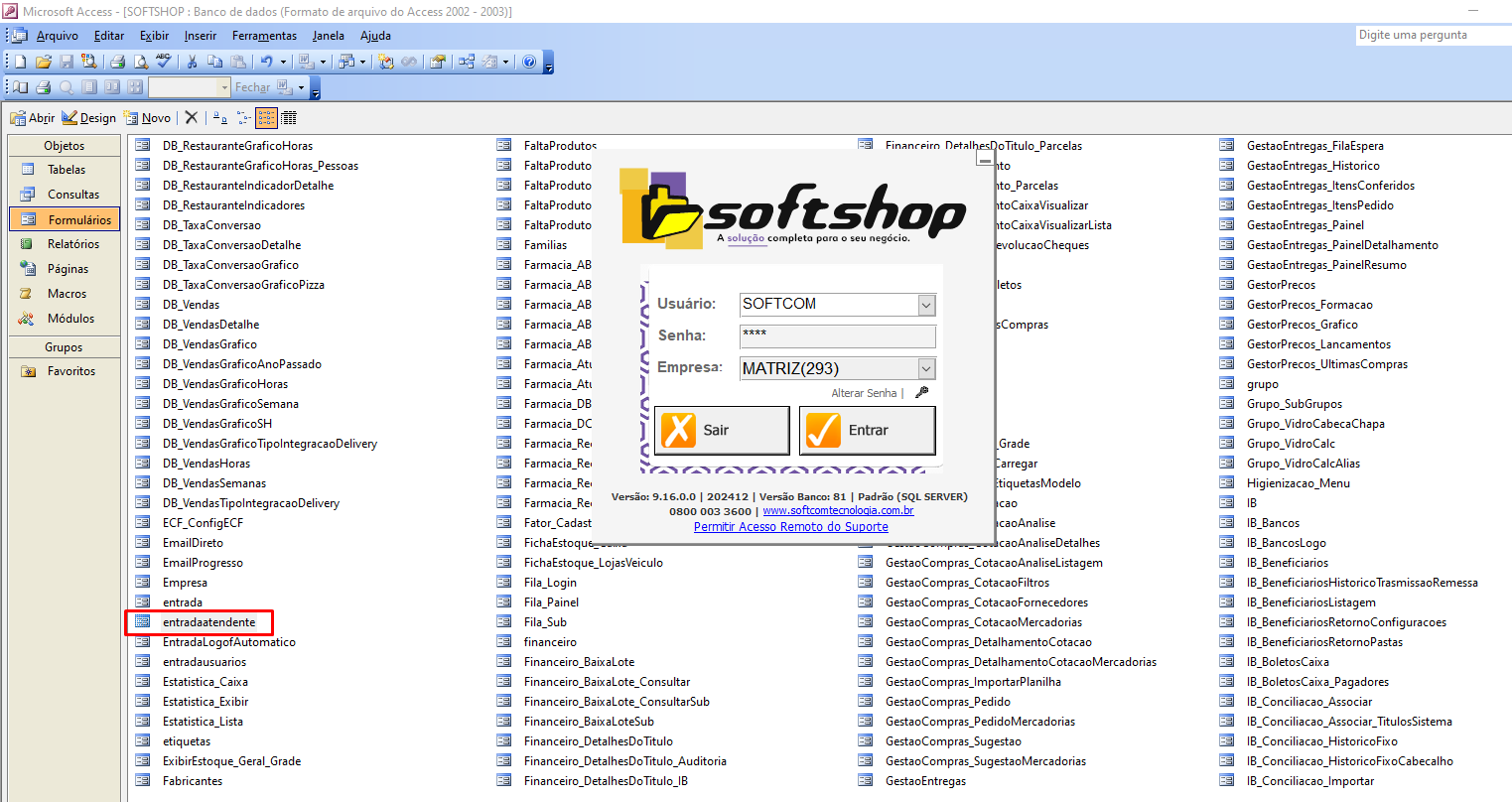The image size is (1512, 802).
Task: Click the New database file icon
Action: (x=20, y=62)
